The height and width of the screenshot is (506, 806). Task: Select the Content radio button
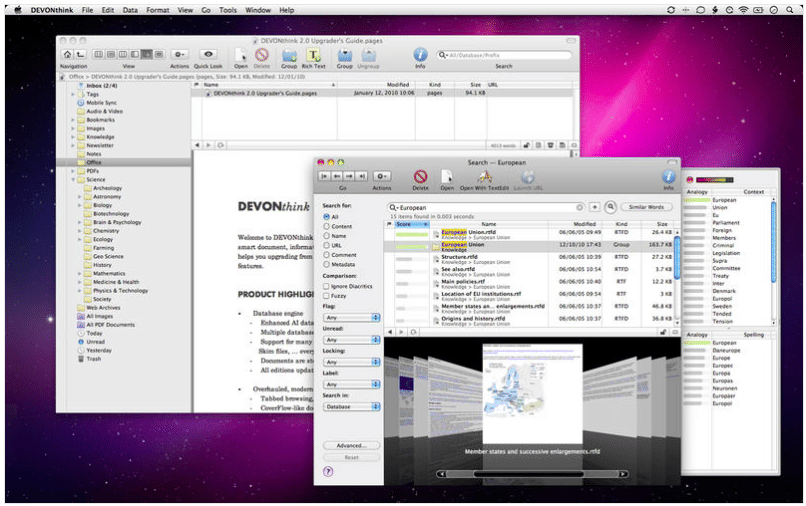click(x=327, y=227)
